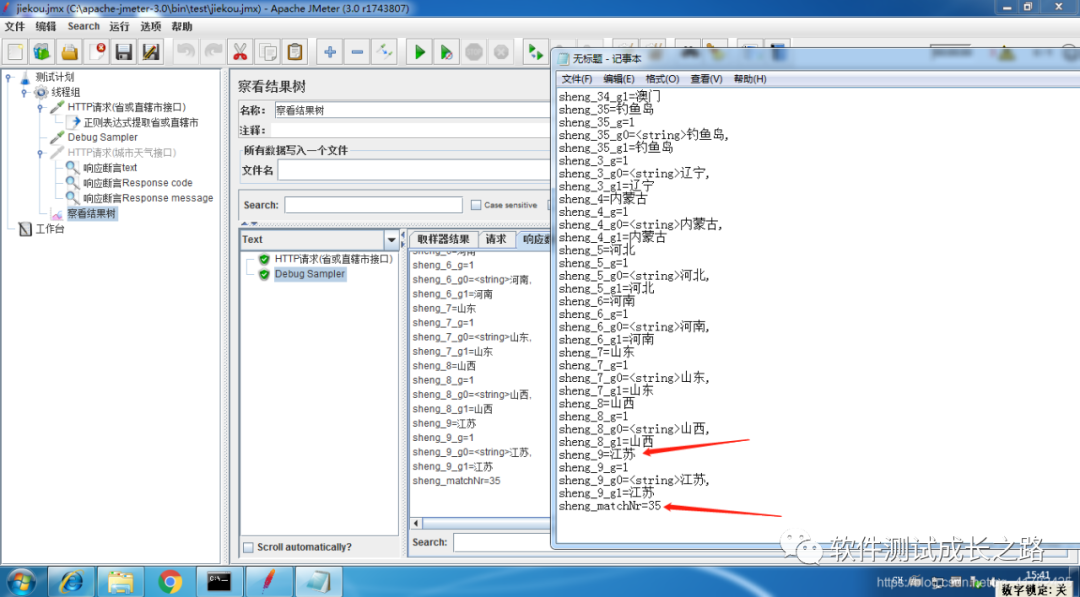Screen dimensions: 1080x597
Task: Open the 运行 menu in JMeter
Action: [119, 26]
